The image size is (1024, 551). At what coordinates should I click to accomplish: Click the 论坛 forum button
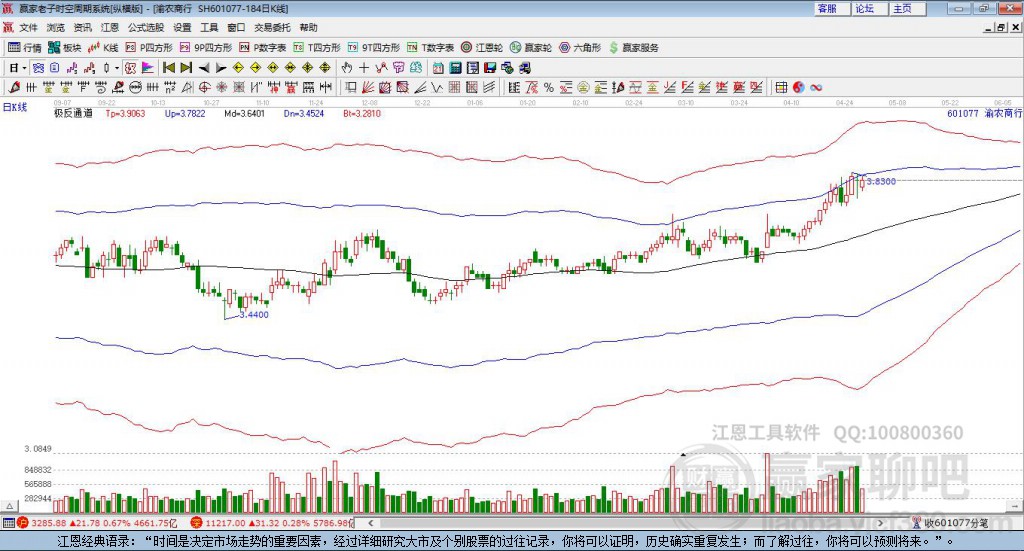(x=865, y=8)
